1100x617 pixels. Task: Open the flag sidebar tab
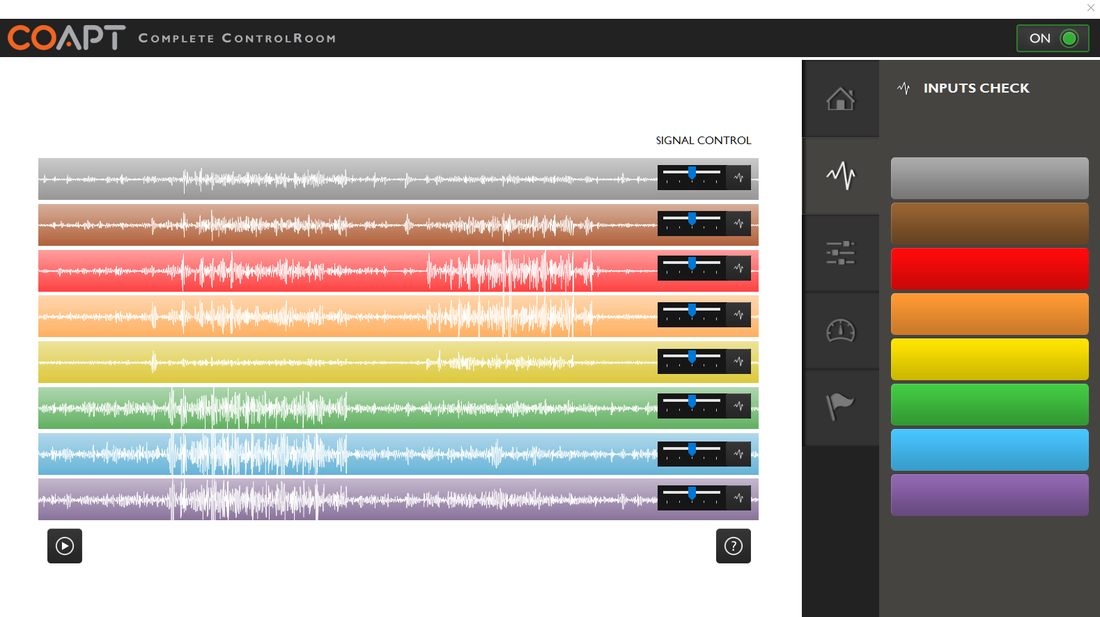pyautogui.click(x=840, y=407)
